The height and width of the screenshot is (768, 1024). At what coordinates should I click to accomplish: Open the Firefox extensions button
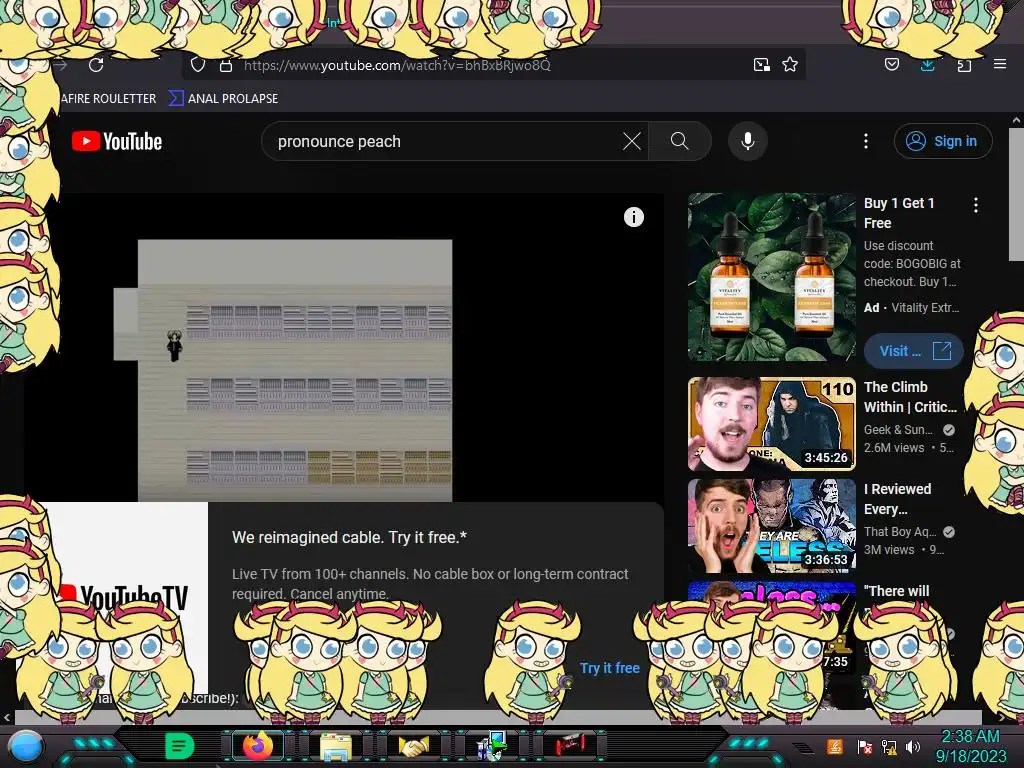point(964,65)
